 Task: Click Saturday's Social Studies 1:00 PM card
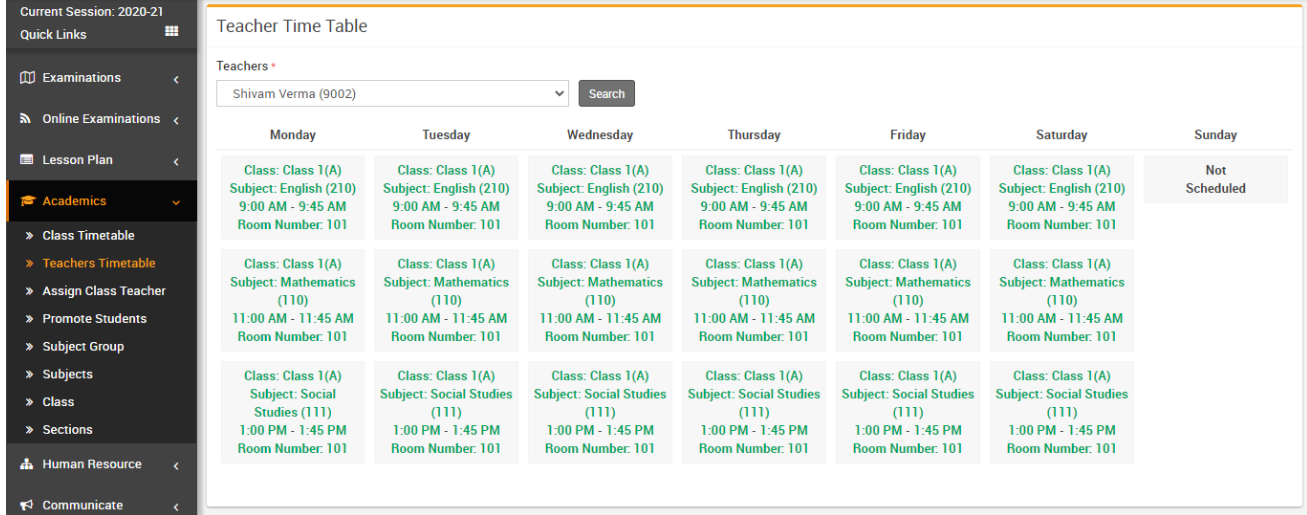[x=1061, y=412]
